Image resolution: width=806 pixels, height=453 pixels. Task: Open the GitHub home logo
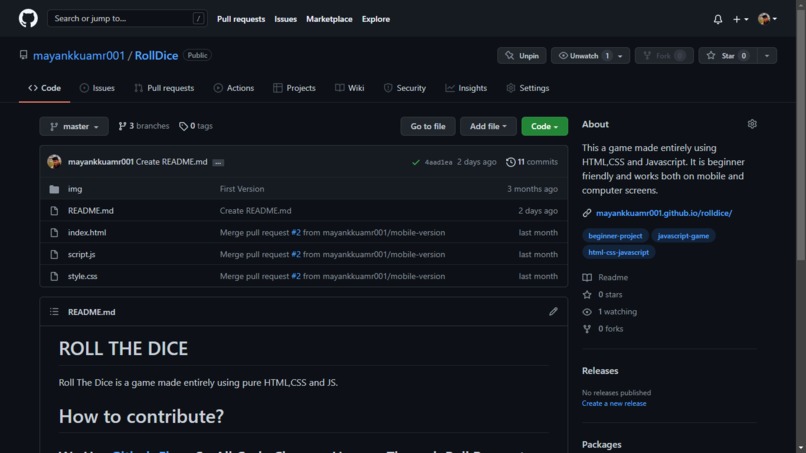[28, 19]
